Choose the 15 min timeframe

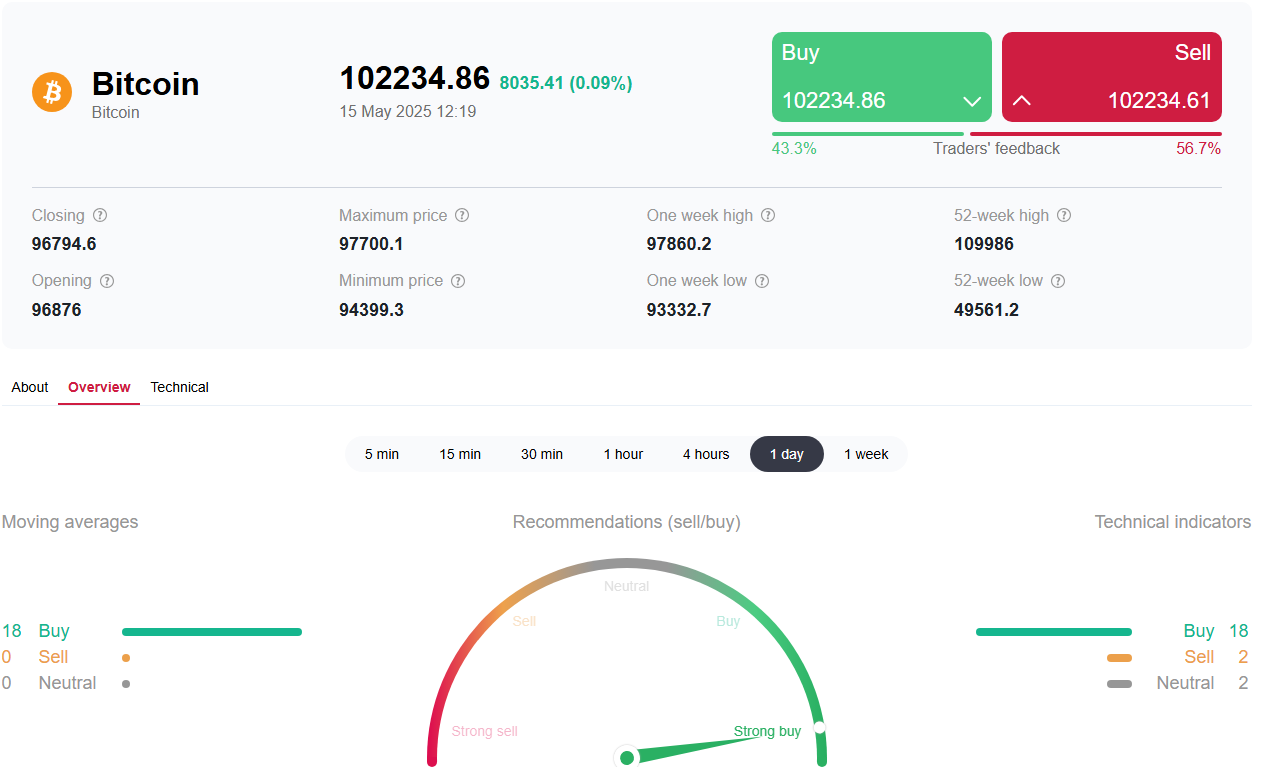[460, 454]
